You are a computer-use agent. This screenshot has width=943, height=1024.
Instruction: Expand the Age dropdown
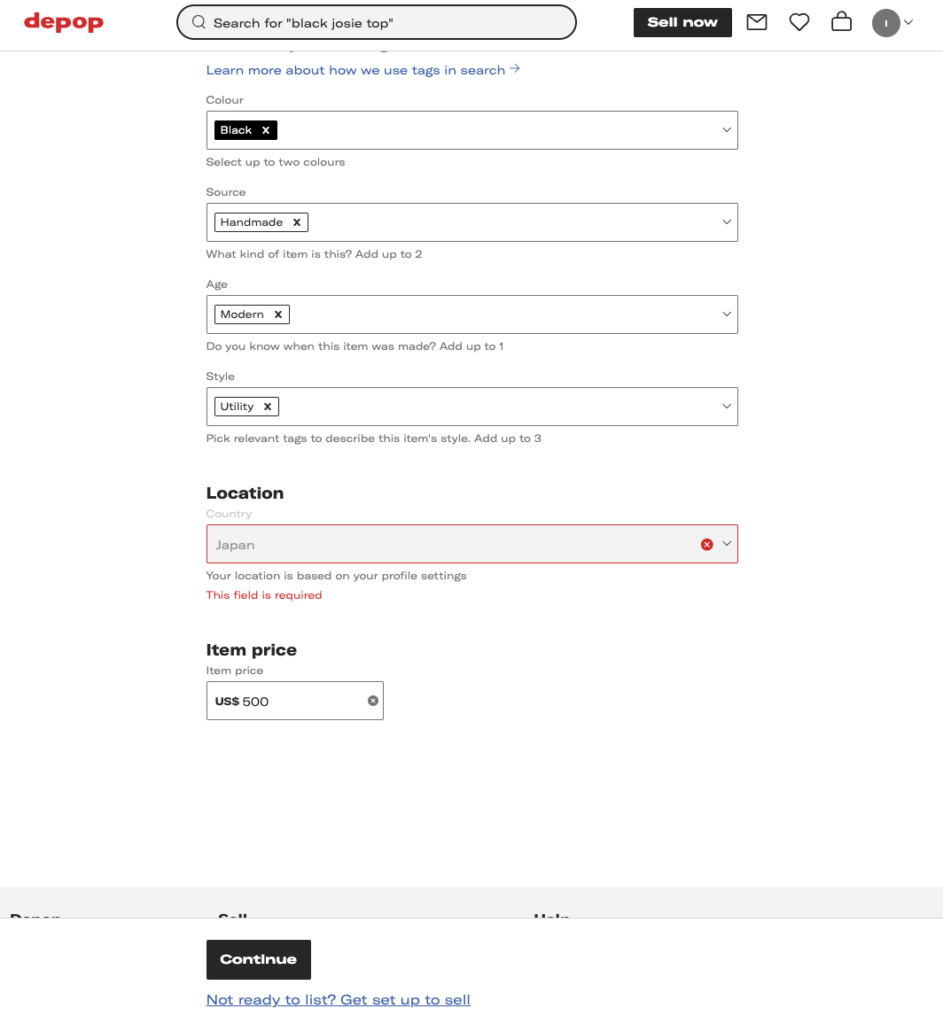click(726, 314)
